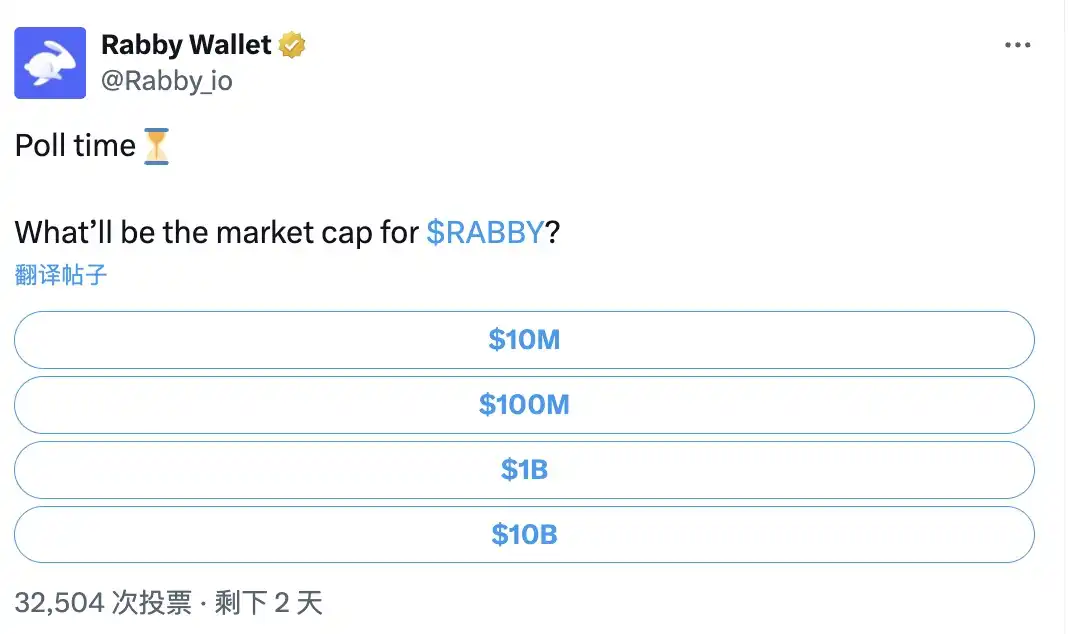The image size is (1078, 634).
Task: Select the $1B poll choice
Action: point(524,470)
